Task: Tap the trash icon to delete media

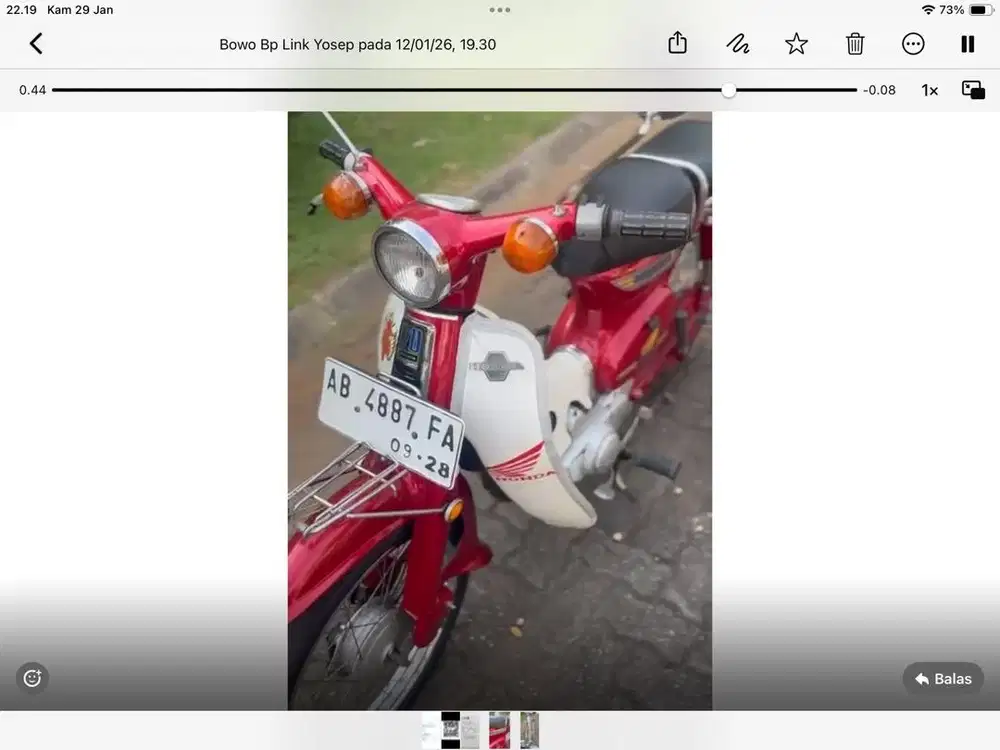Action: (855, 43)
